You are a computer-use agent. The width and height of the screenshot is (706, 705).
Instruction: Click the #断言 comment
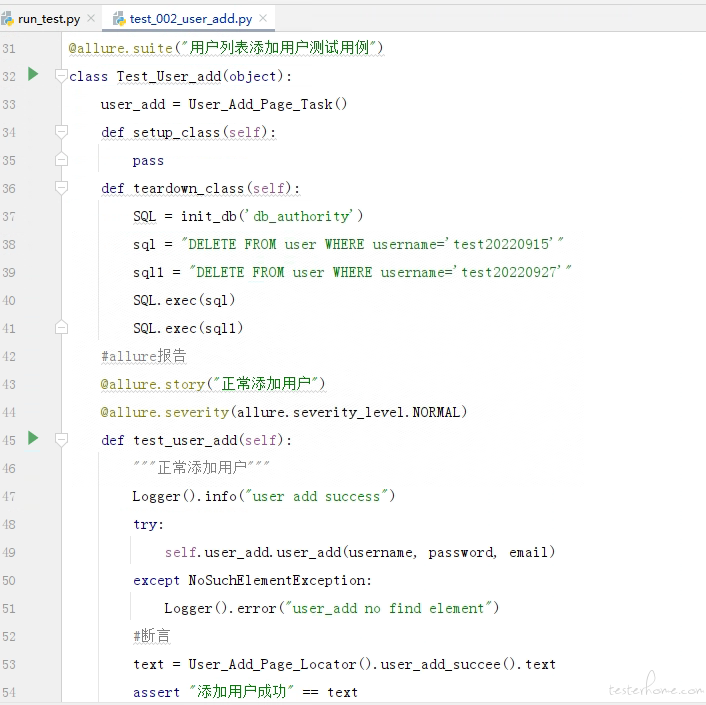[152, 636]
